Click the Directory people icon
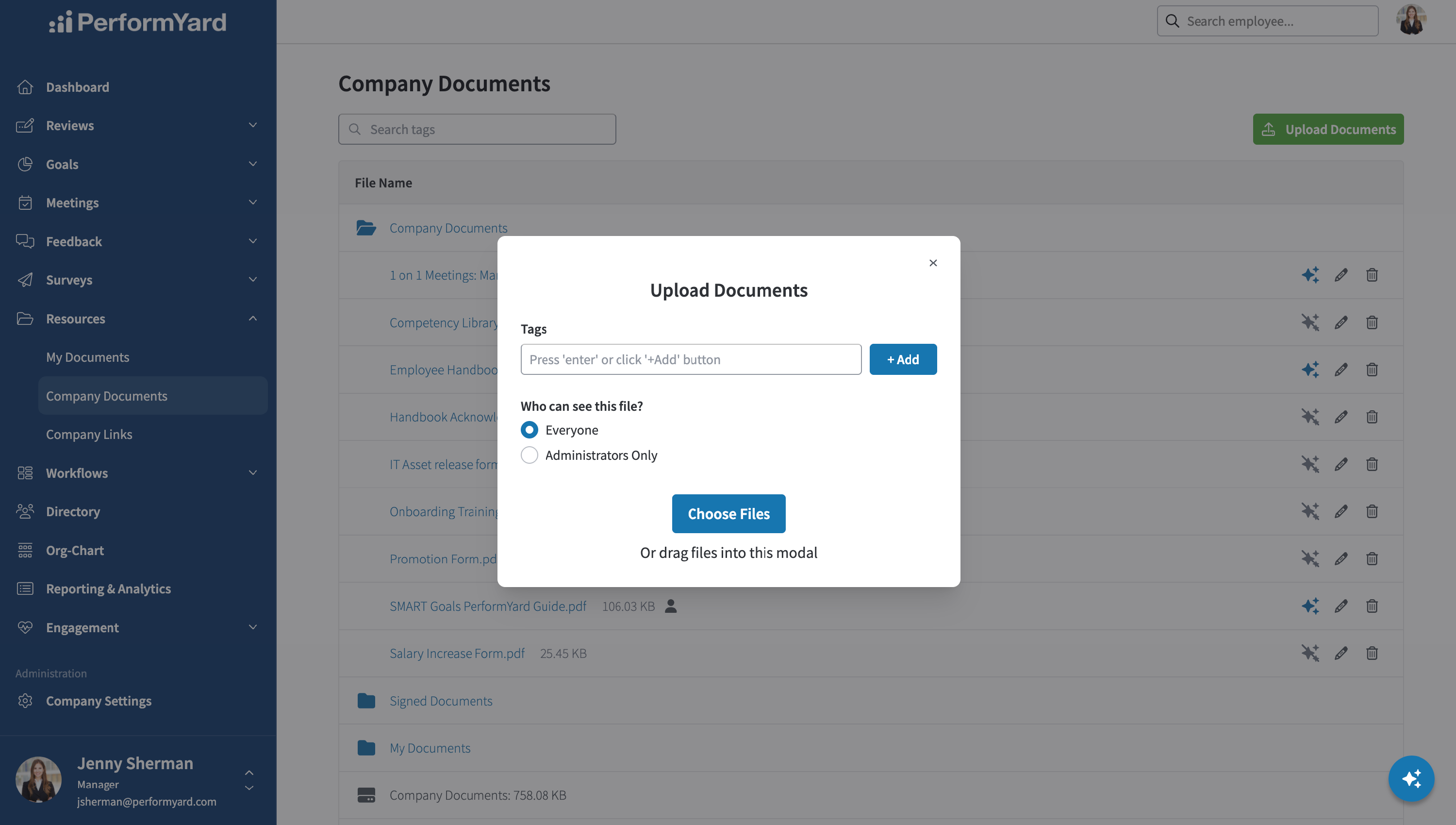The height and width of the screenshot is (825, 1456). tap(25, 511)
